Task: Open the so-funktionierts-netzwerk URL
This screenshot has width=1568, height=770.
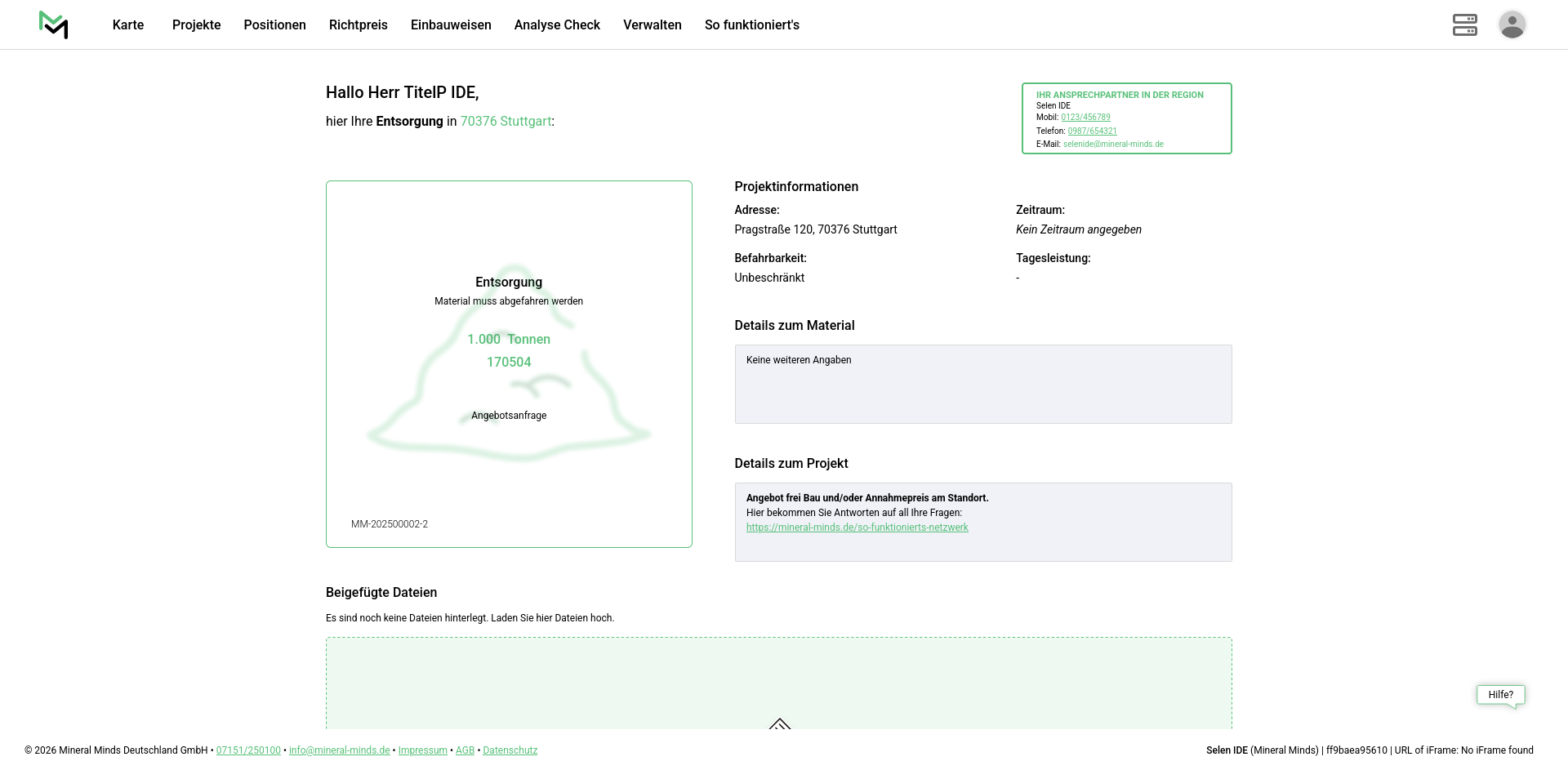Action: (x=857, y=527)
